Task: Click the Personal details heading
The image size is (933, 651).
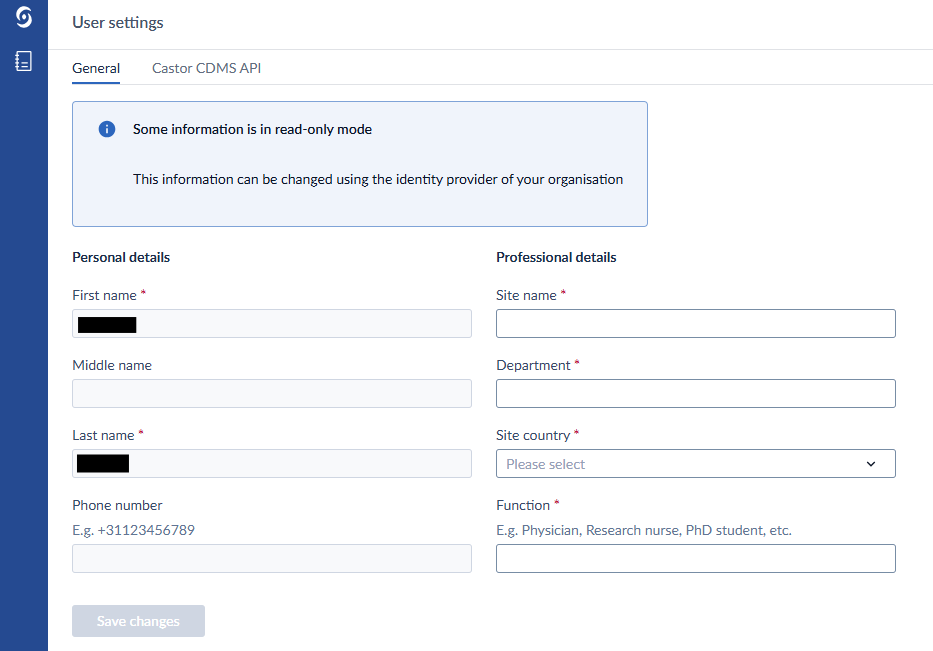Action: [x=121, y=258]
